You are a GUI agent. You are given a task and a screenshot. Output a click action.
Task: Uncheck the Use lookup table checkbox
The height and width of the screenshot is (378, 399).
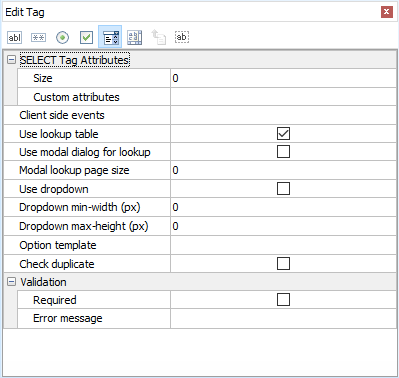[283, 134]
